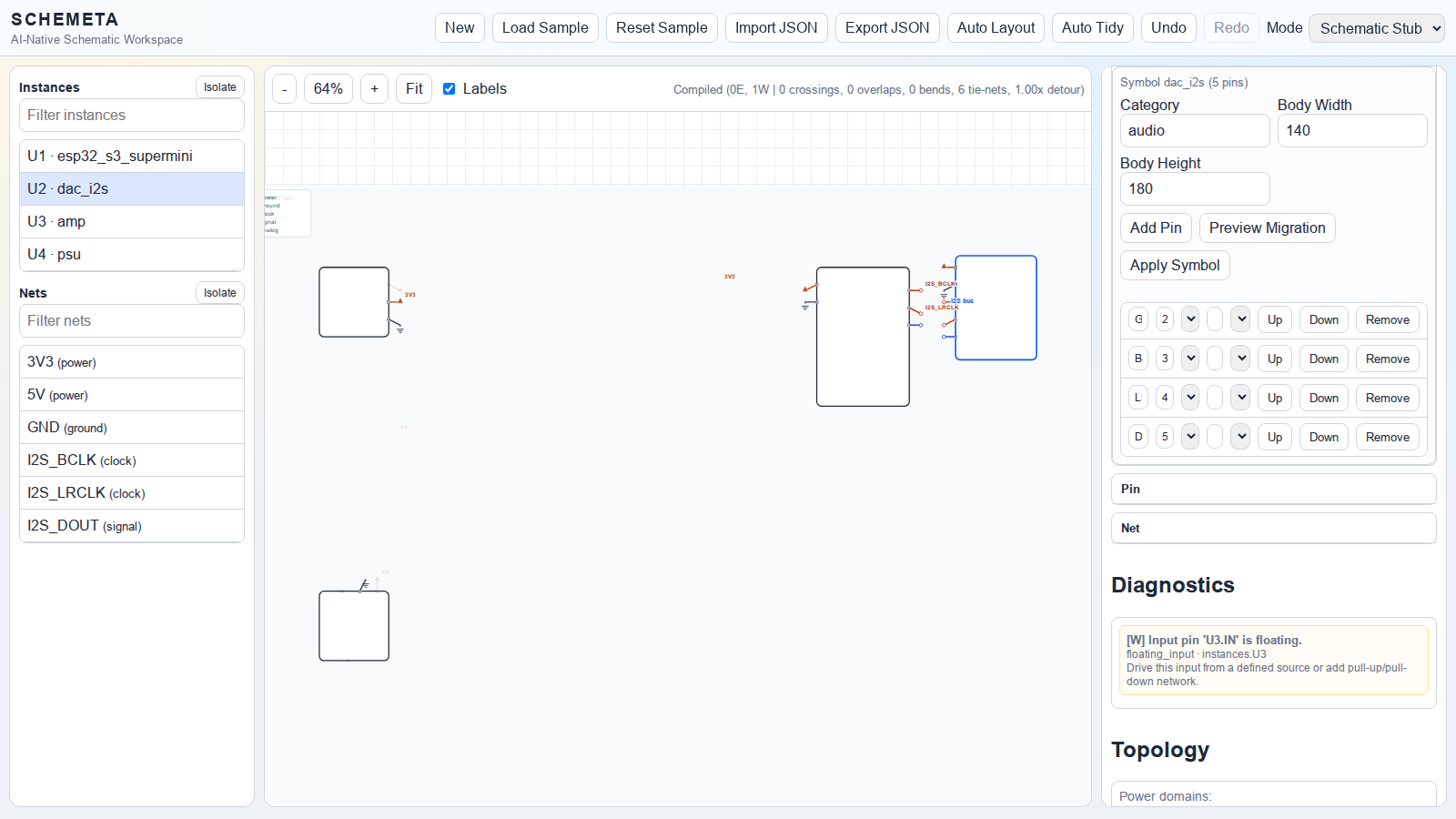Zoom in using the plus button
This screenshot has height=819, width=1456.
pos(374,89)
